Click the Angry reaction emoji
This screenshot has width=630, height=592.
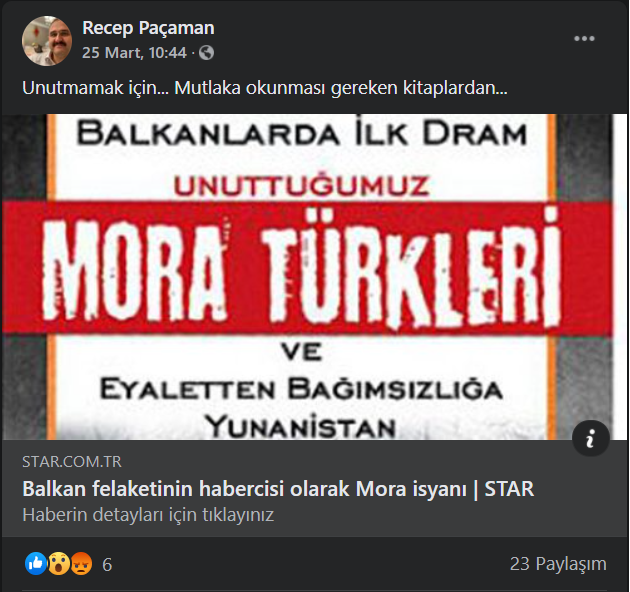pos(81,563)
